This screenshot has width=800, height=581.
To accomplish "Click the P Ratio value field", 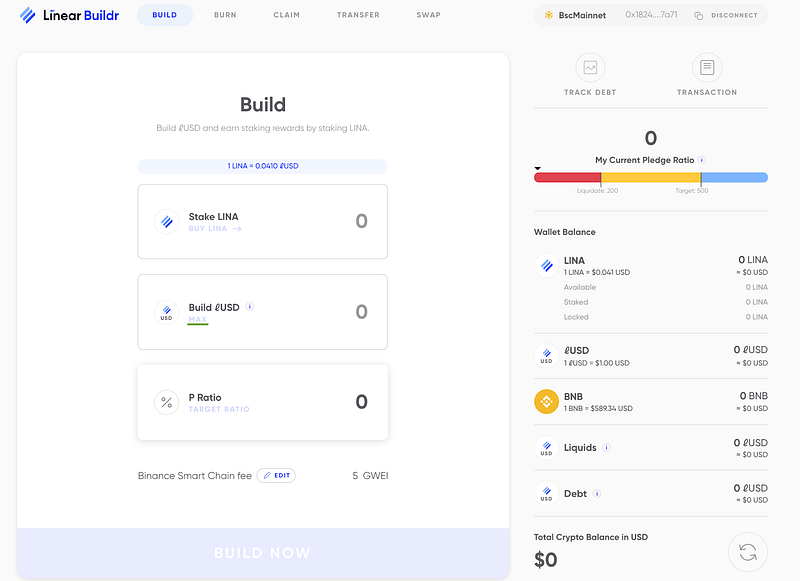I will pos(263,402).
